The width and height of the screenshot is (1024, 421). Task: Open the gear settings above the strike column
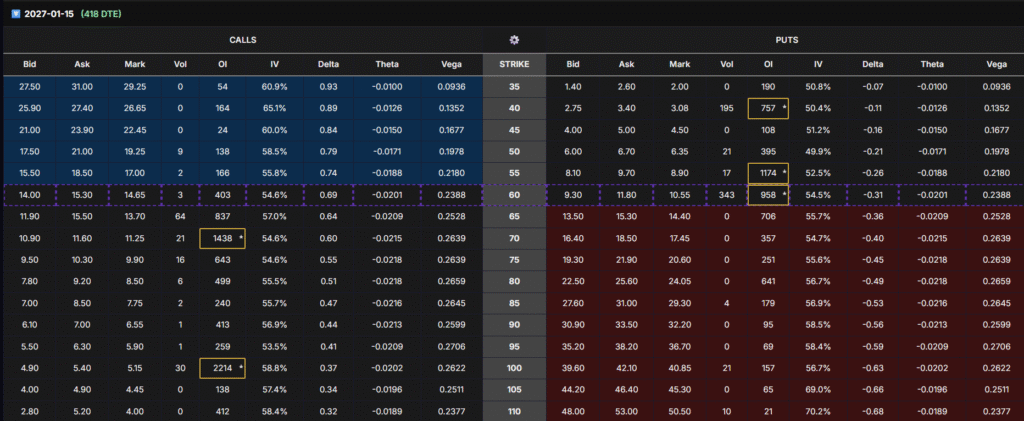[x=514, y=40]
